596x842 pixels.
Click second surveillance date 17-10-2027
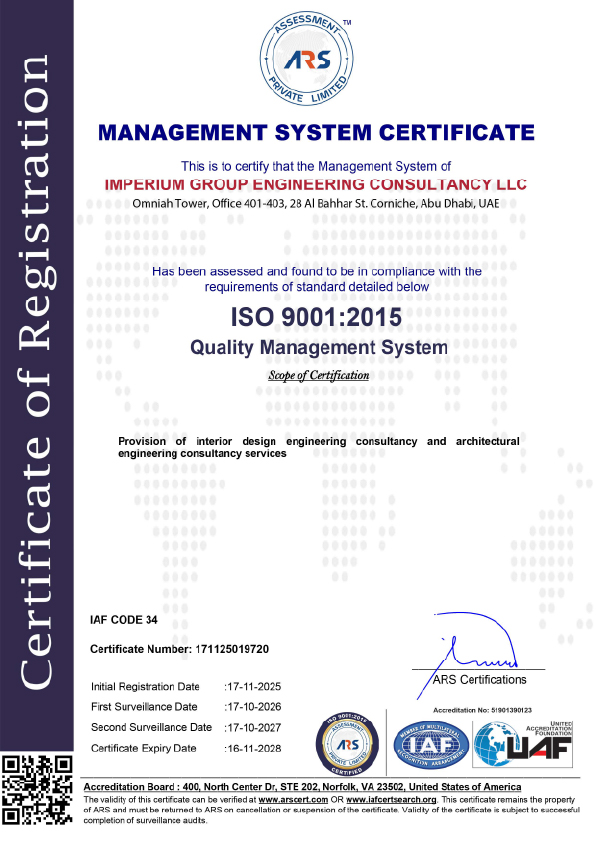[x=253, y=728]
